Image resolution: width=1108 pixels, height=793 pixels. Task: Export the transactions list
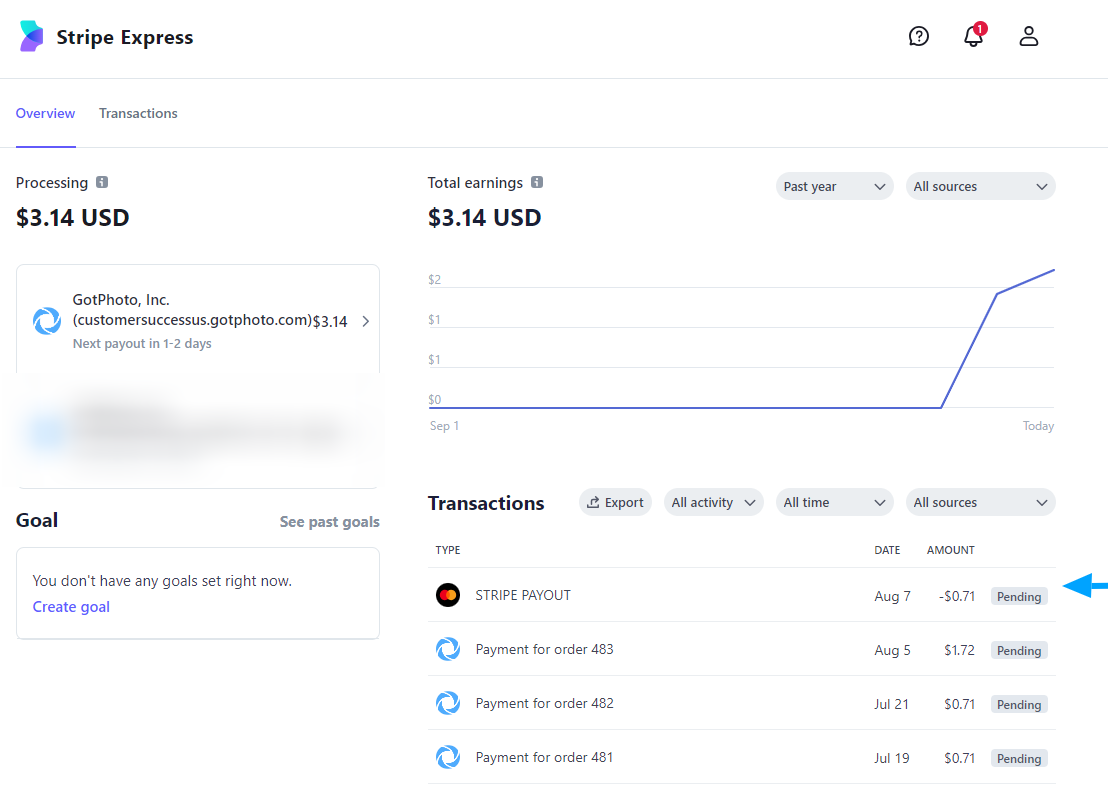615,503
